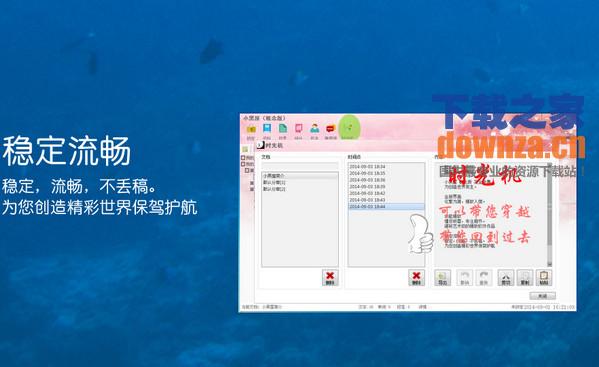Viewport: 599px width, 367px height.
Task: Select the 18:42 timepoint entry
Action: (x=386, y=193)
